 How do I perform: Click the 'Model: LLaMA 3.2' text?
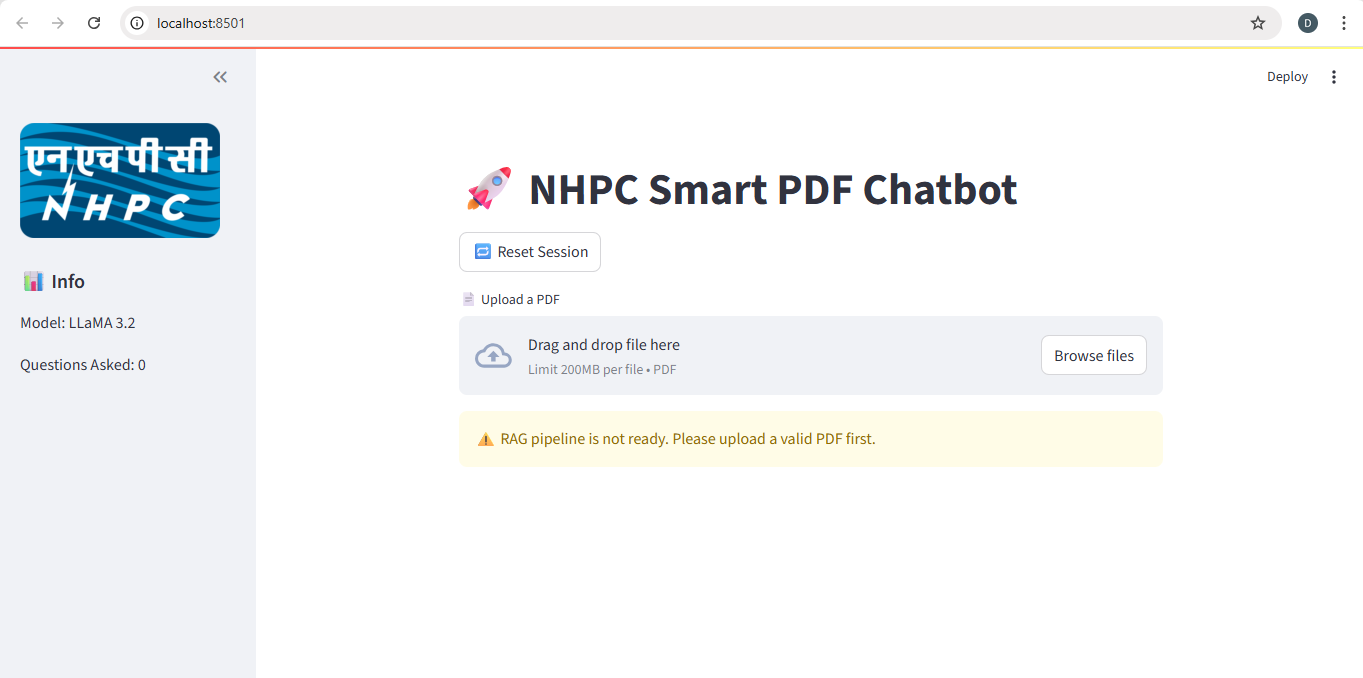click(77, 323)
